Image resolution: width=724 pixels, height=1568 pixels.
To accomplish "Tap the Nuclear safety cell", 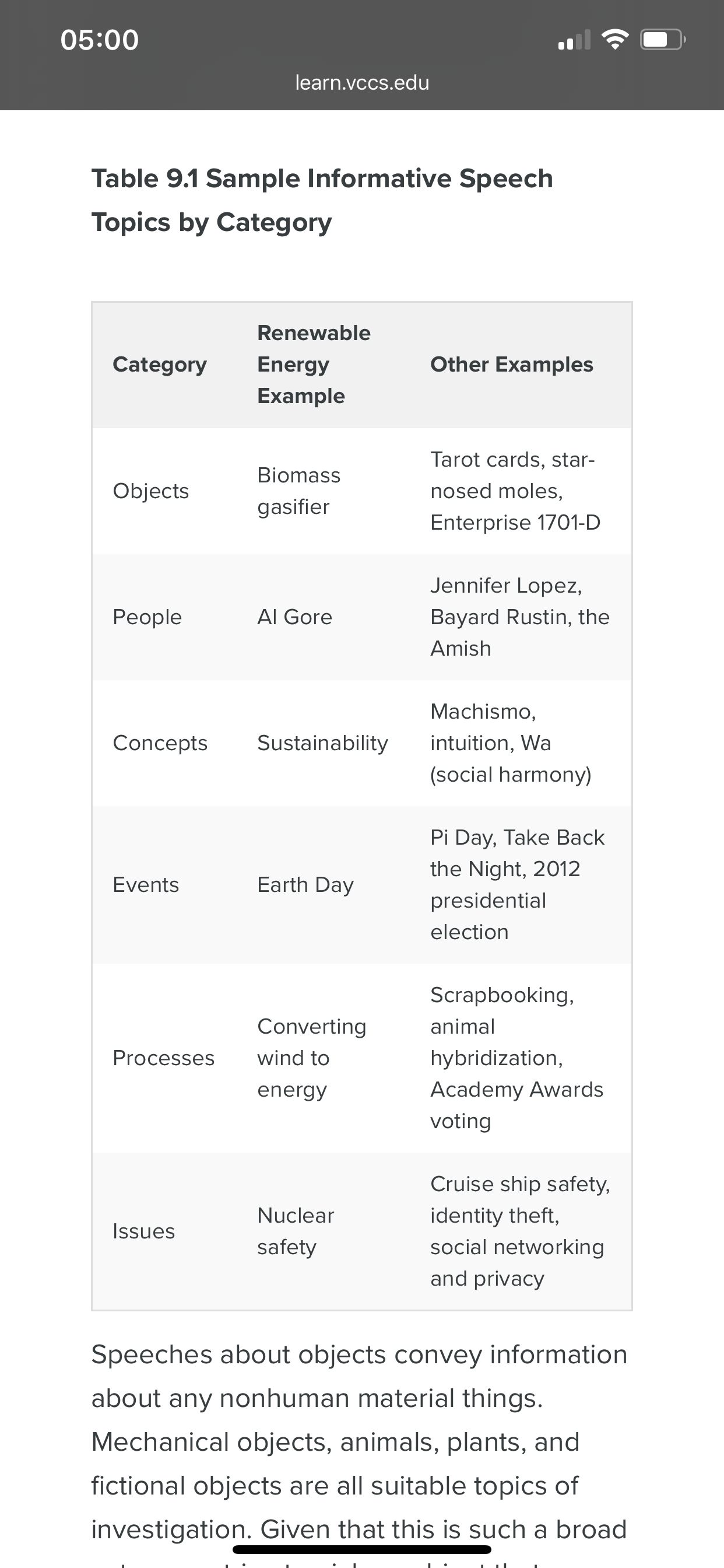I will [x=296, y=1231].
